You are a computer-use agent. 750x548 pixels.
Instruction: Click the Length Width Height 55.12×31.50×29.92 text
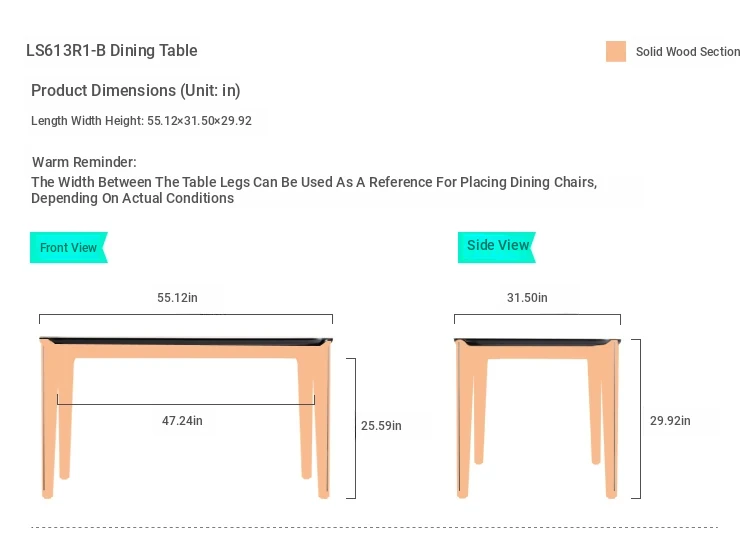point(141,121)
